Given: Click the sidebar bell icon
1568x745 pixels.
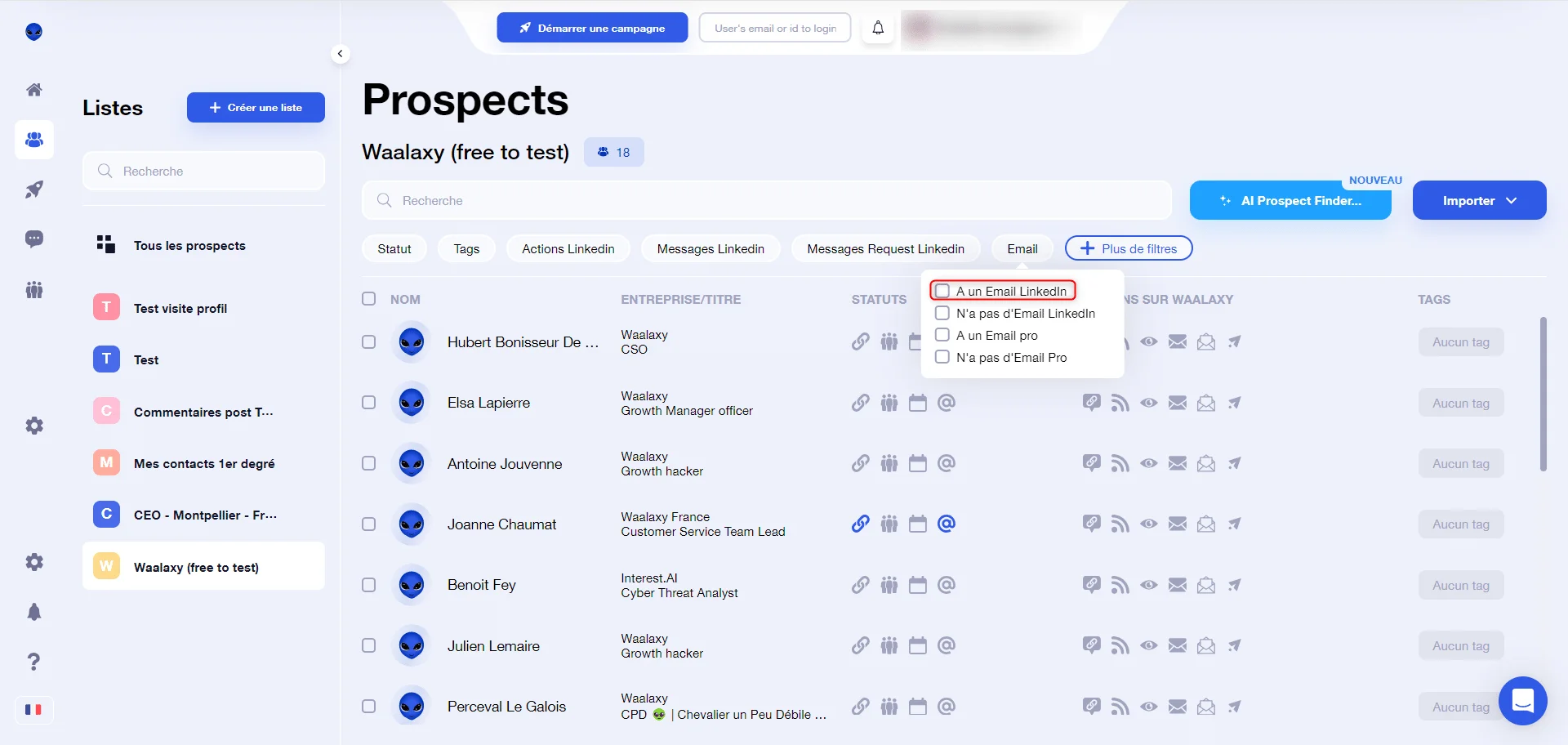Looking at the screenshot, I should coord(34,612).
